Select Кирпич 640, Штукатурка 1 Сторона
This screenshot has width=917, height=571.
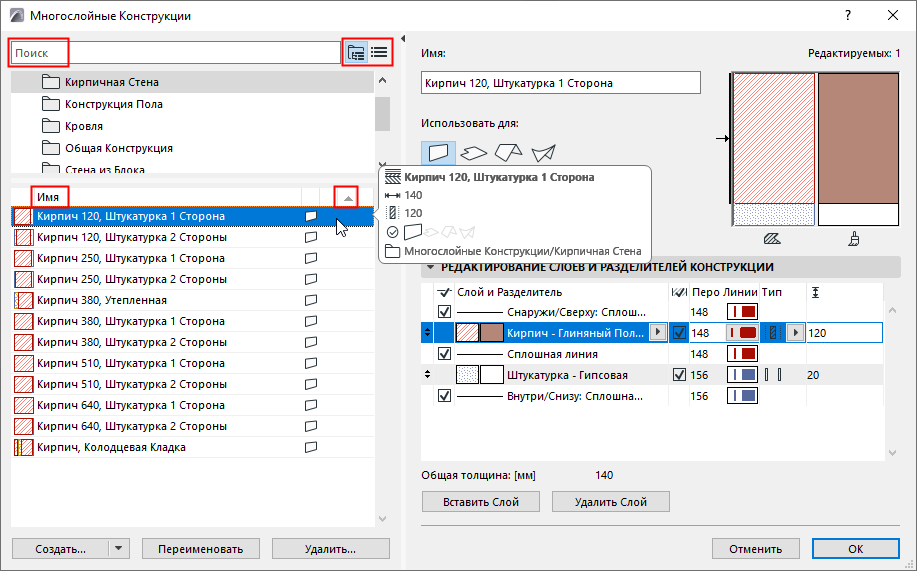192,405
